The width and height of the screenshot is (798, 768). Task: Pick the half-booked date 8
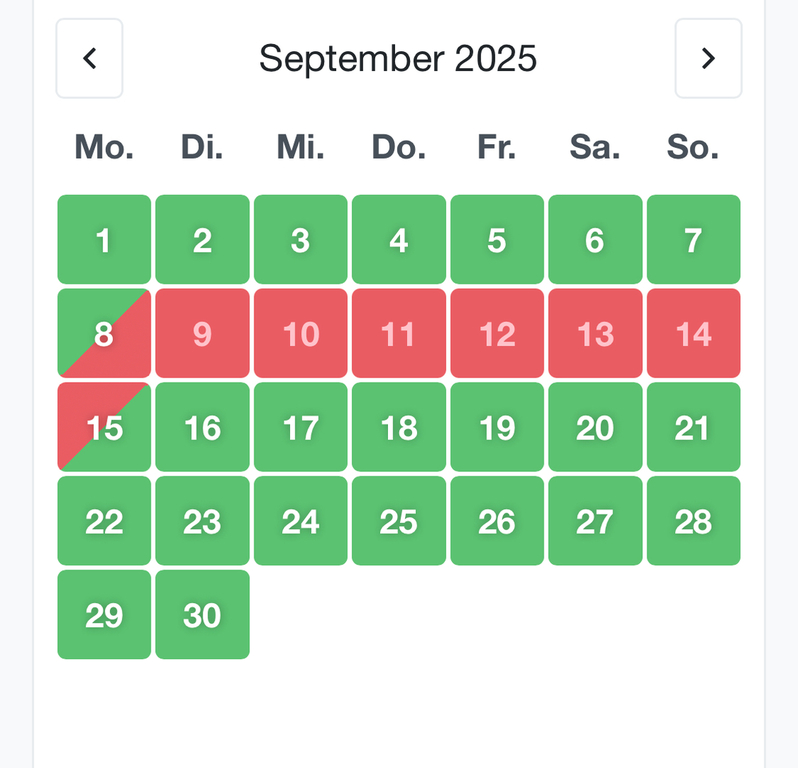(104, 334)
